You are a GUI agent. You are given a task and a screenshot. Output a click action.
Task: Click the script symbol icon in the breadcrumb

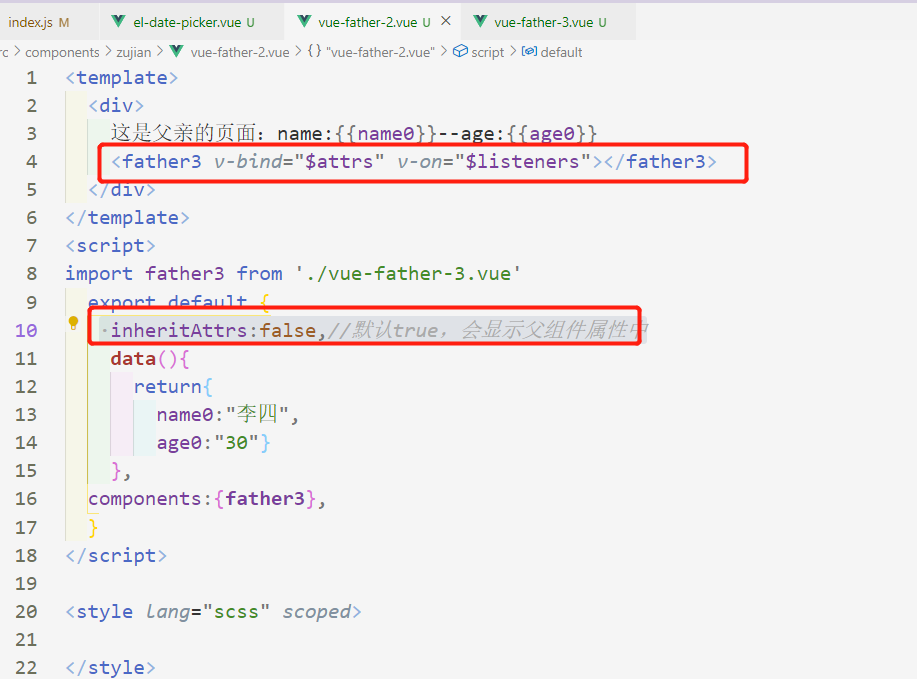(x=460, y=52)
